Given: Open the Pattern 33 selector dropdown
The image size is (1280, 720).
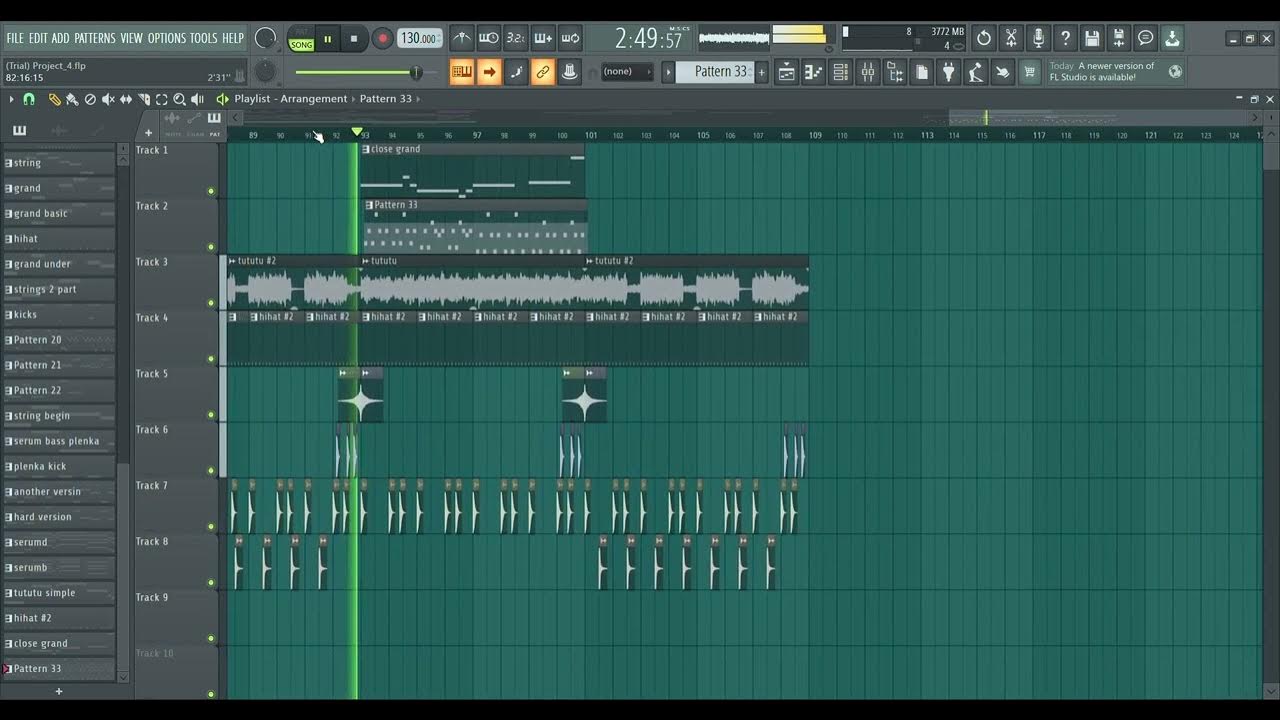Looking at the screenshot, I should tap(714, 72).
